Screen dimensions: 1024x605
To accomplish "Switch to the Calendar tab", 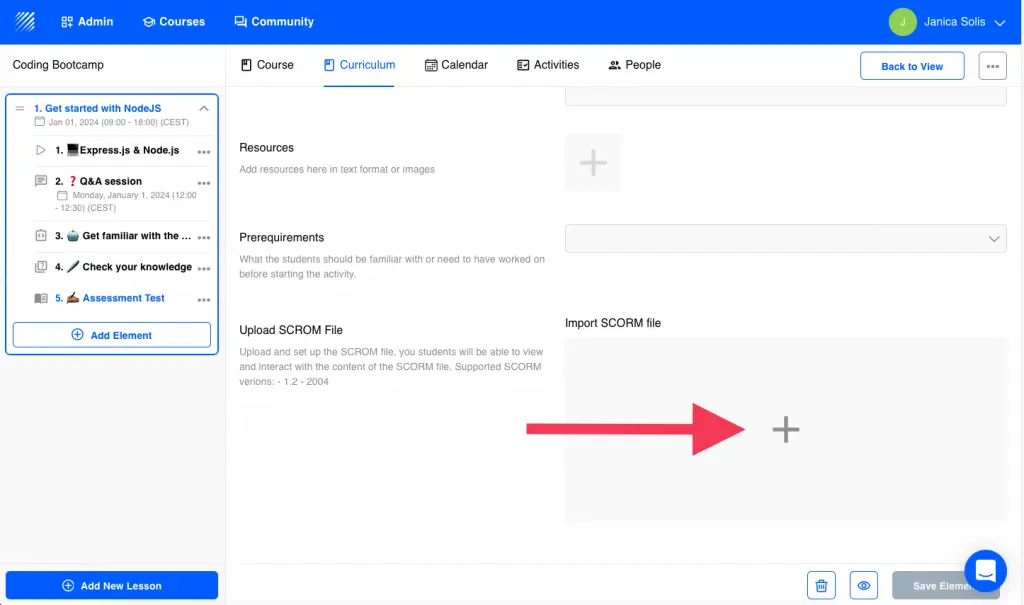I will (456, 64).
